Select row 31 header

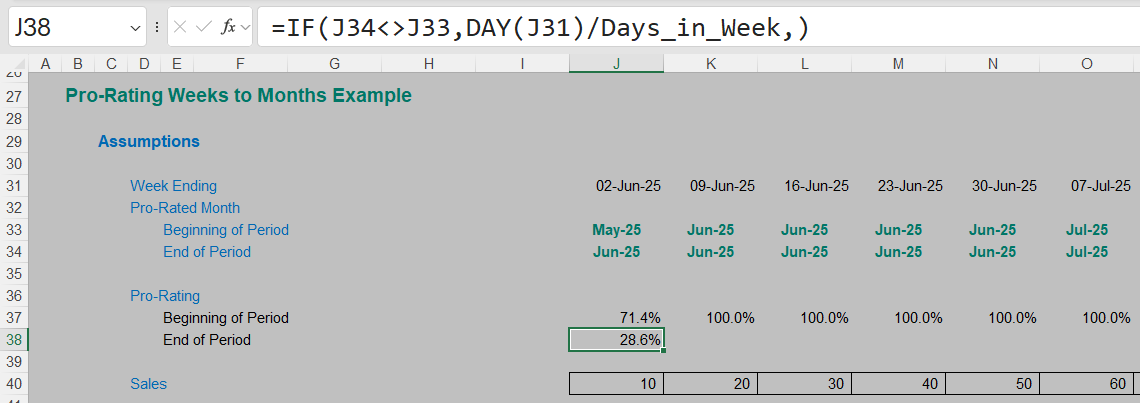(13, 186)
